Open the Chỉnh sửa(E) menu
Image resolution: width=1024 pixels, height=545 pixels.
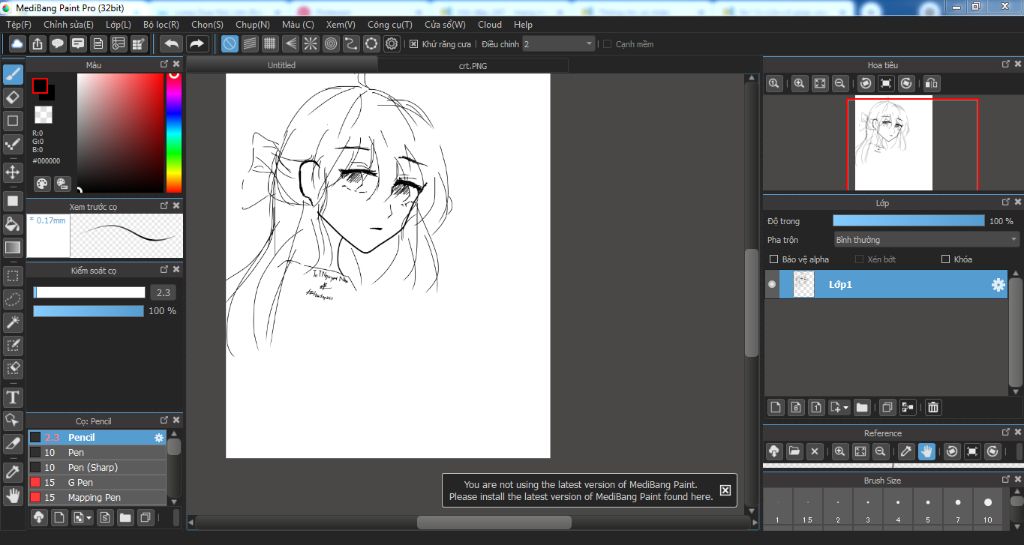click(68, 24)
